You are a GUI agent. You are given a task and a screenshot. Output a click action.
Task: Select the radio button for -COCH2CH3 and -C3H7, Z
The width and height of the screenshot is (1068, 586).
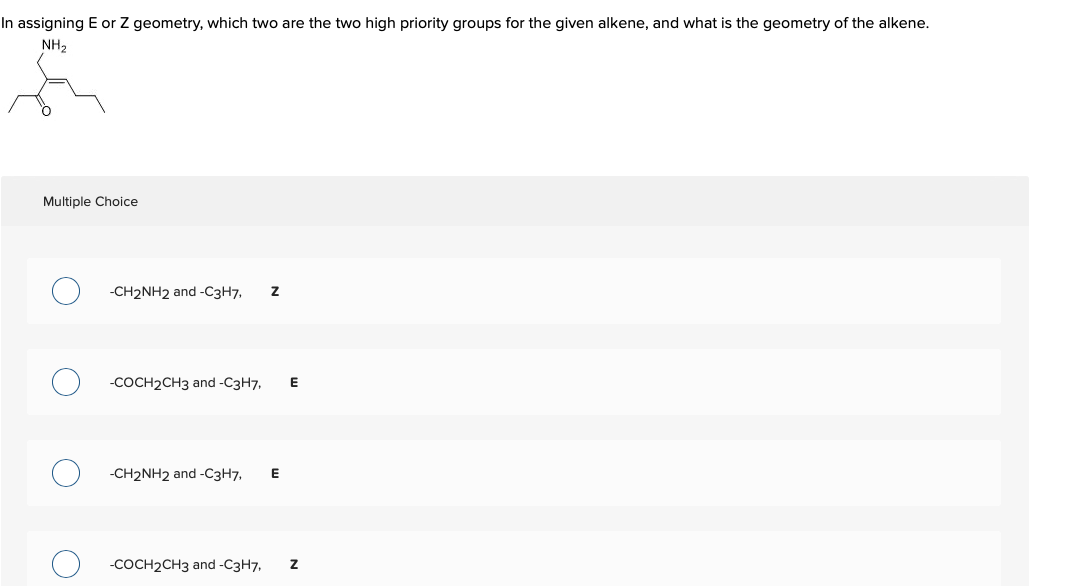[x=66, y=564]
